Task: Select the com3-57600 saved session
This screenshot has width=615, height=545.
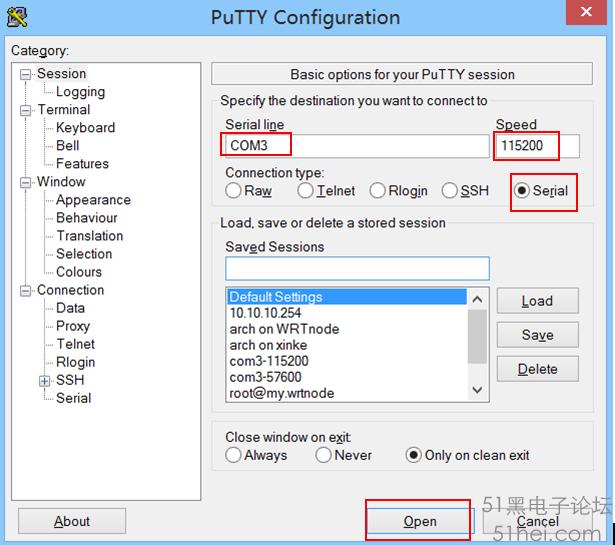Action: point(347,377)
